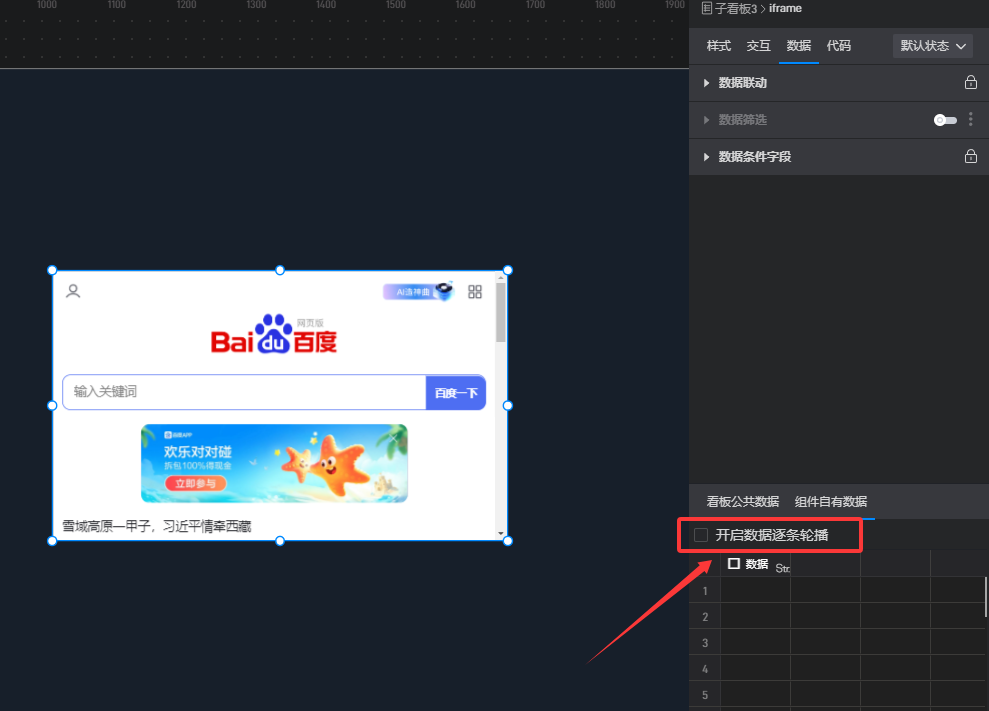The width and height of the screenshot is (989, 711).
Task: Switch to the 交互 tab
Action: pyautogui.click(x=758, y=45)
